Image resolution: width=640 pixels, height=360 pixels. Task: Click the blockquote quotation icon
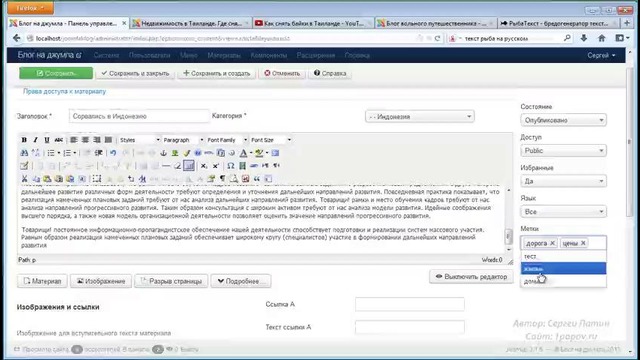(256, 179)
